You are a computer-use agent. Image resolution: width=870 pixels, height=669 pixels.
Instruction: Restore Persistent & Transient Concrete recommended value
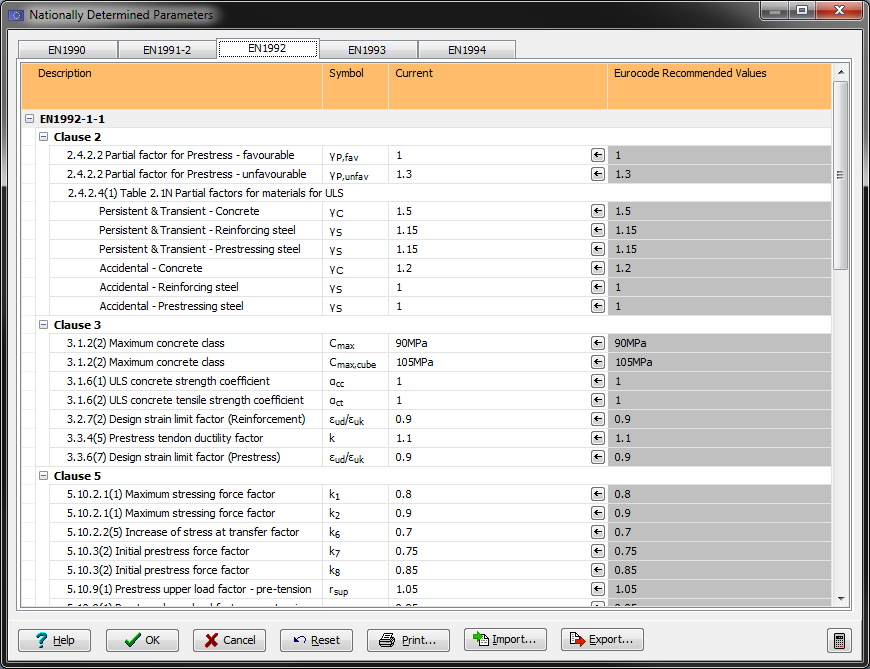pos(598,211)
